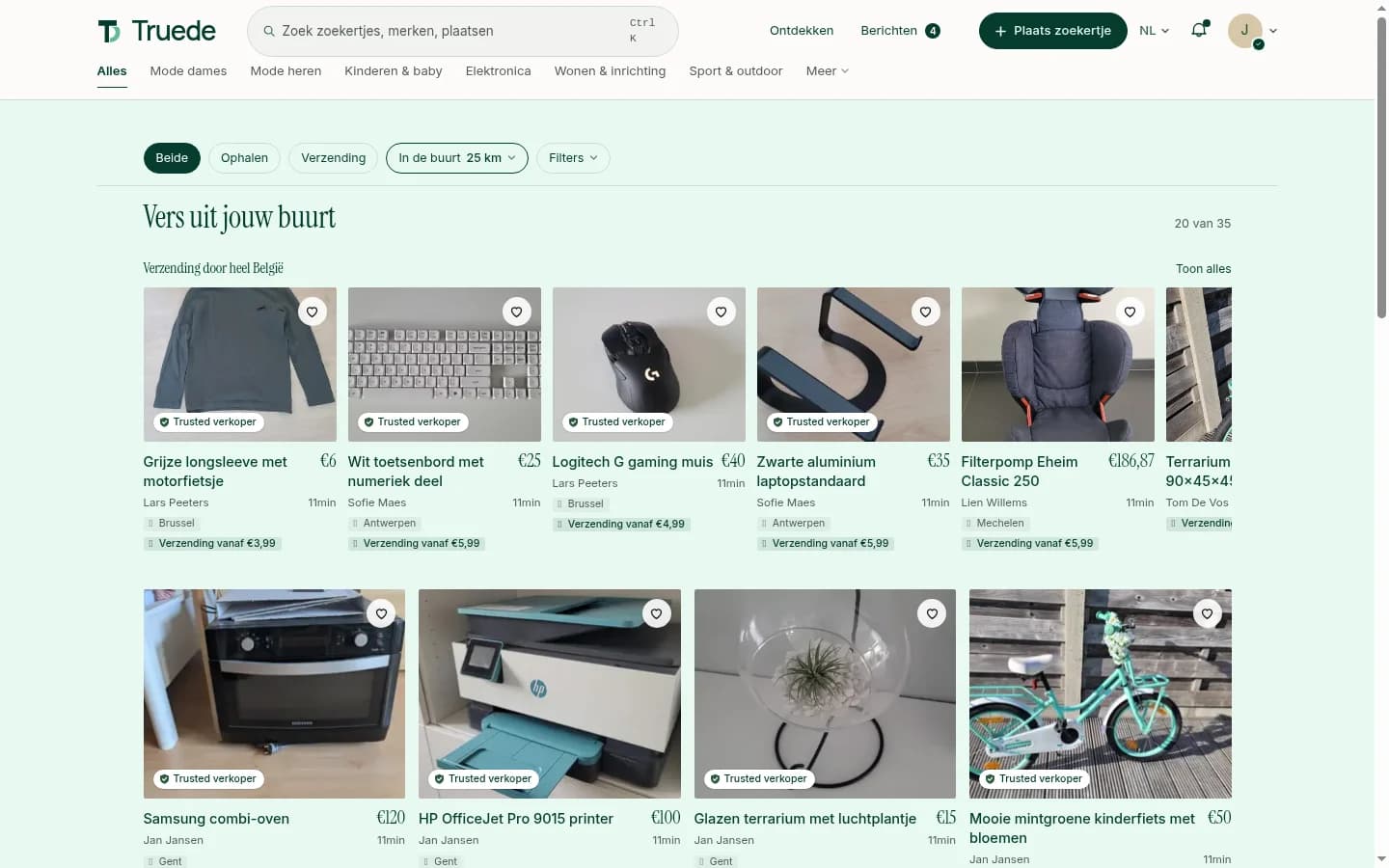The width and height of the screenshot is (1389, 868).
Task: Click the user avatar J
Action: 1245,31
